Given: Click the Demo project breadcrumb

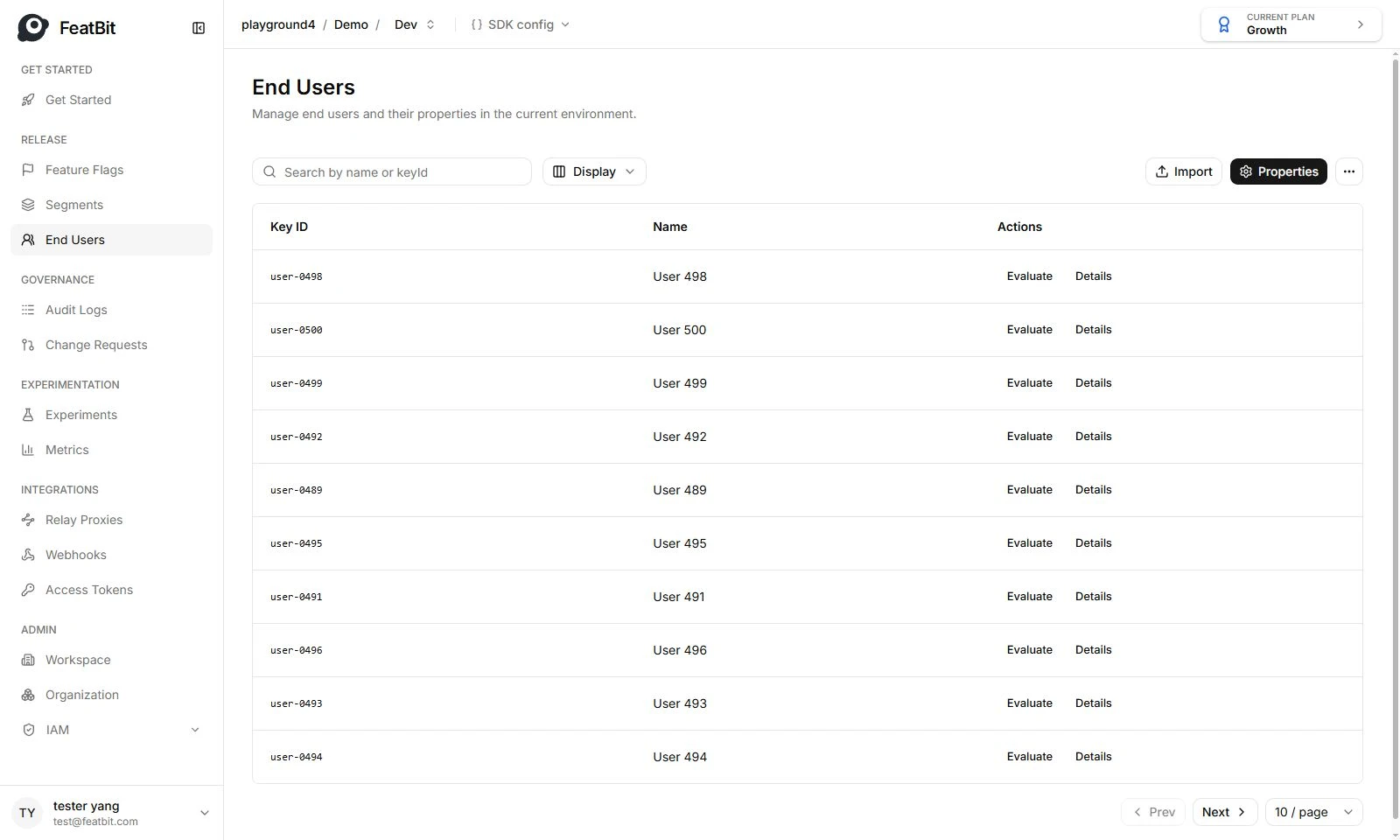Looking at the screenshot, I should 351,24.
